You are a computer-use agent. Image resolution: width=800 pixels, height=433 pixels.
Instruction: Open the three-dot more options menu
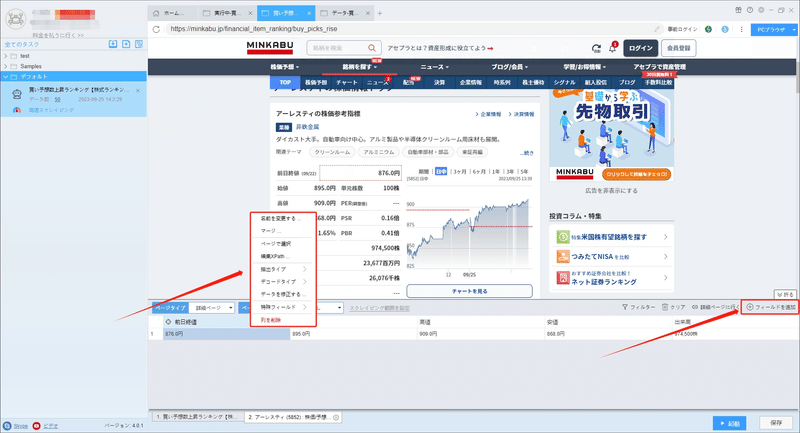point(741,29)
